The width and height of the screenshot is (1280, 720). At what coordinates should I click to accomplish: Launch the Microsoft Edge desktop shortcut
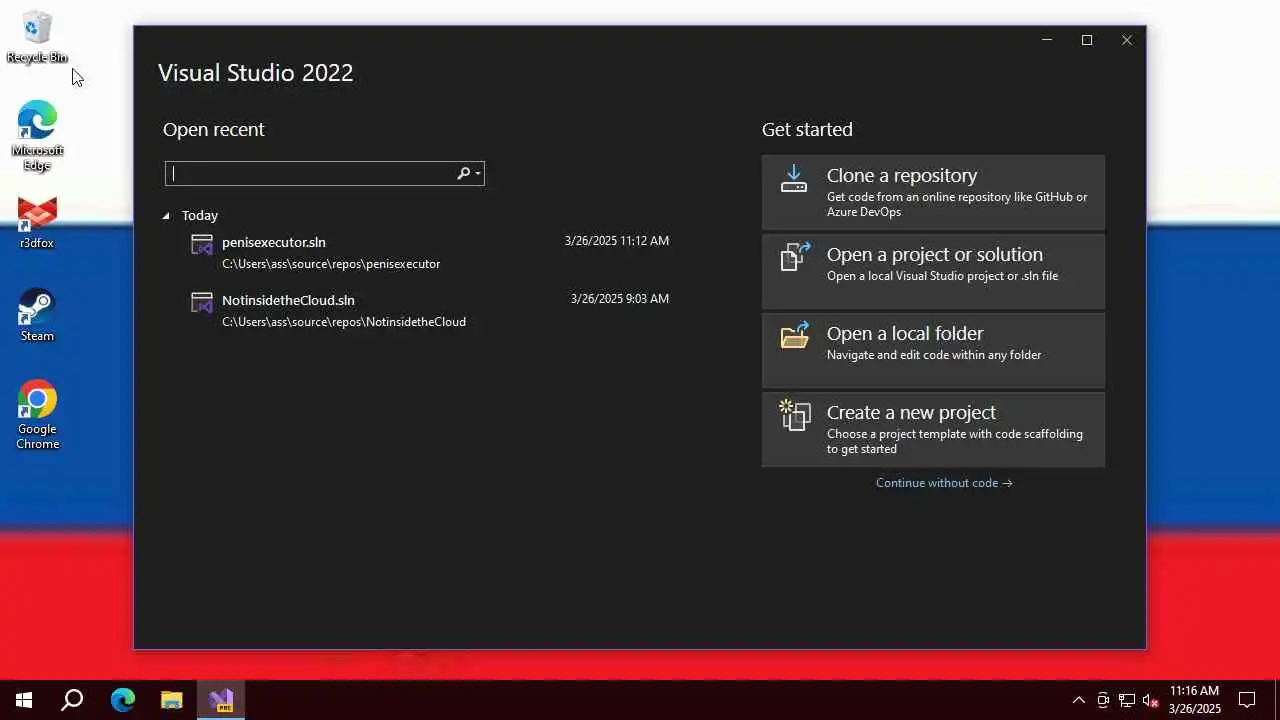tap(37, 135)
